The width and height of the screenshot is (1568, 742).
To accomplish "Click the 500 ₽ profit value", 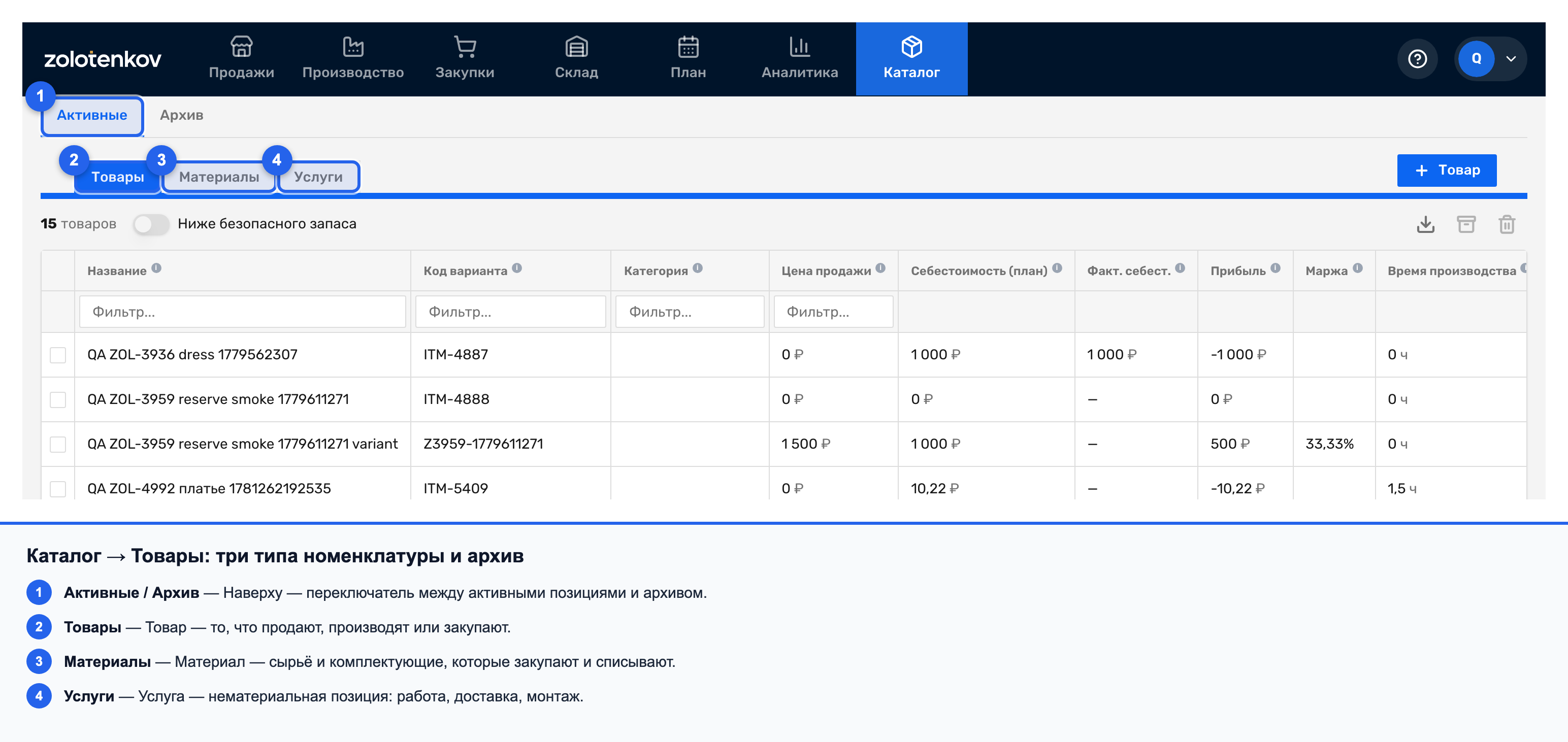I will [x=1229, y=444].
